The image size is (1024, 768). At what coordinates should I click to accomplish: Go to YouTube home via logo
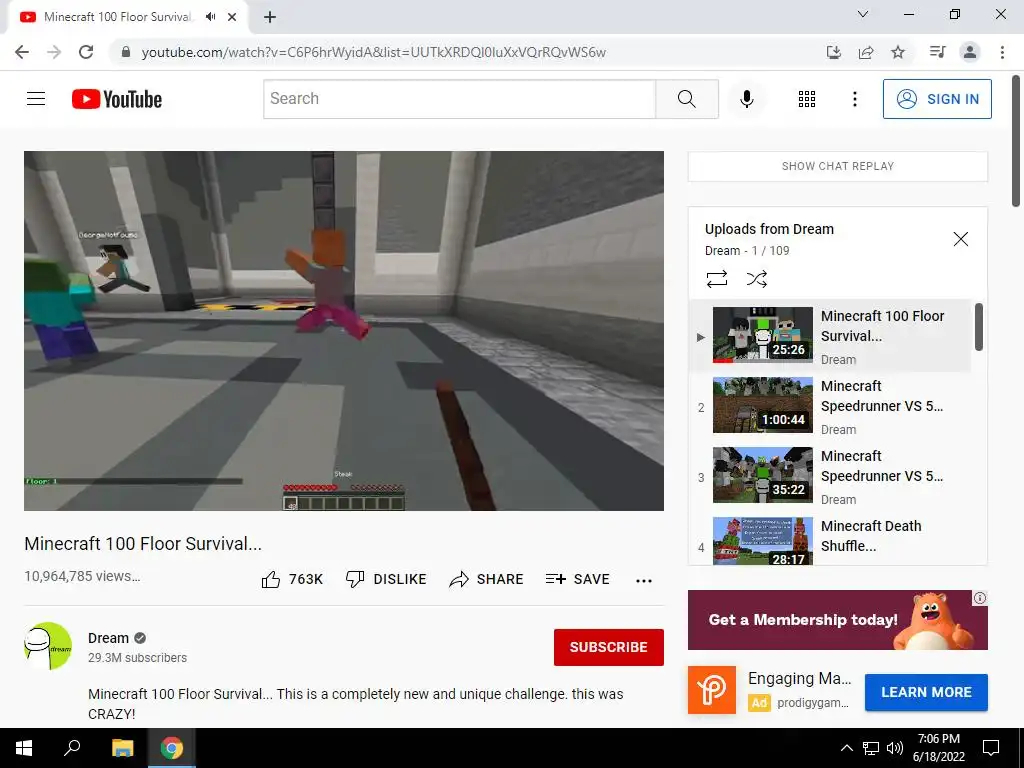tap(117, 99)
